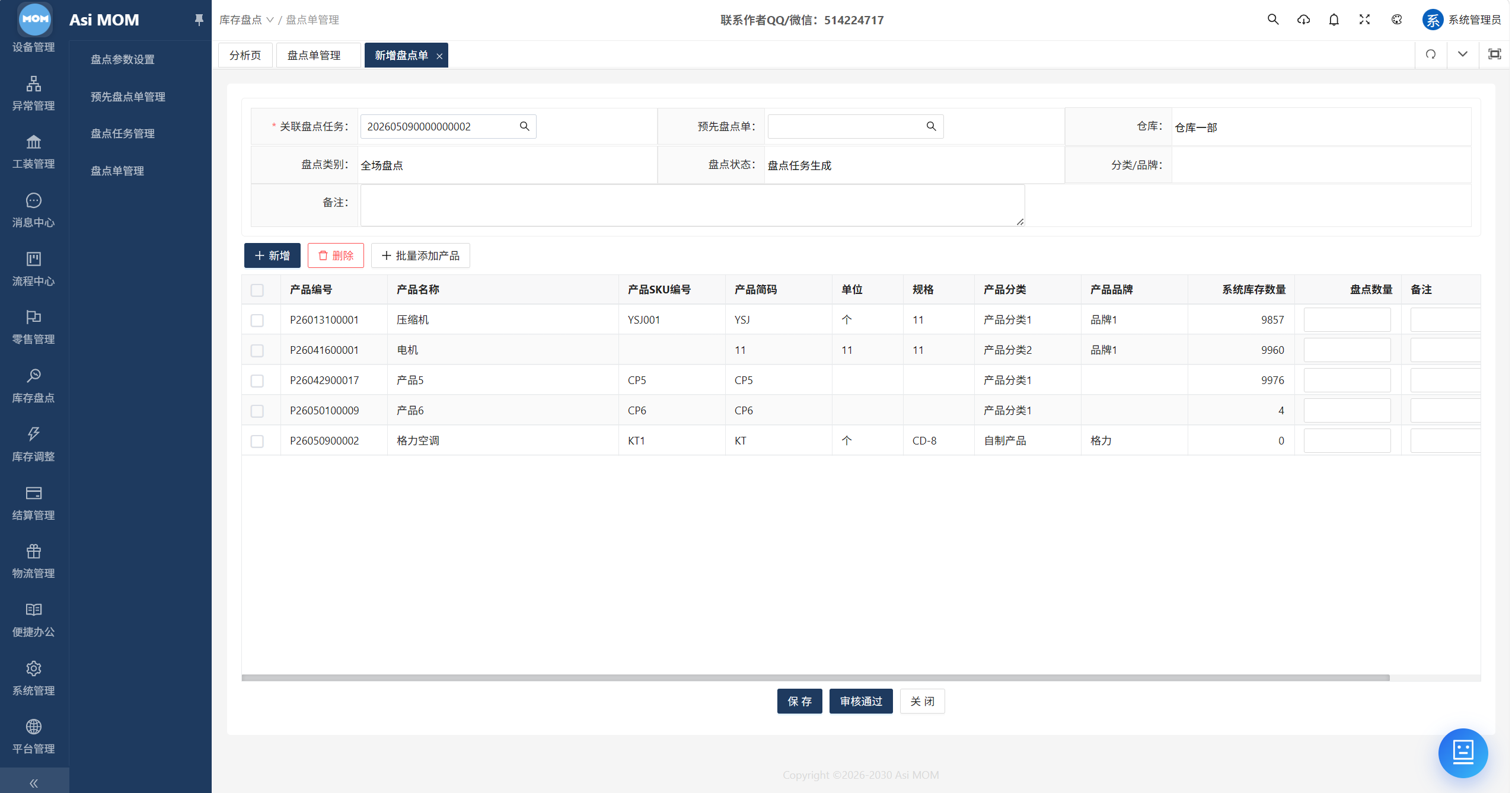Open the 库存盘点 sidebar module
The width and height of the screenshot is (1512, 793).
[x=34, y=386]
